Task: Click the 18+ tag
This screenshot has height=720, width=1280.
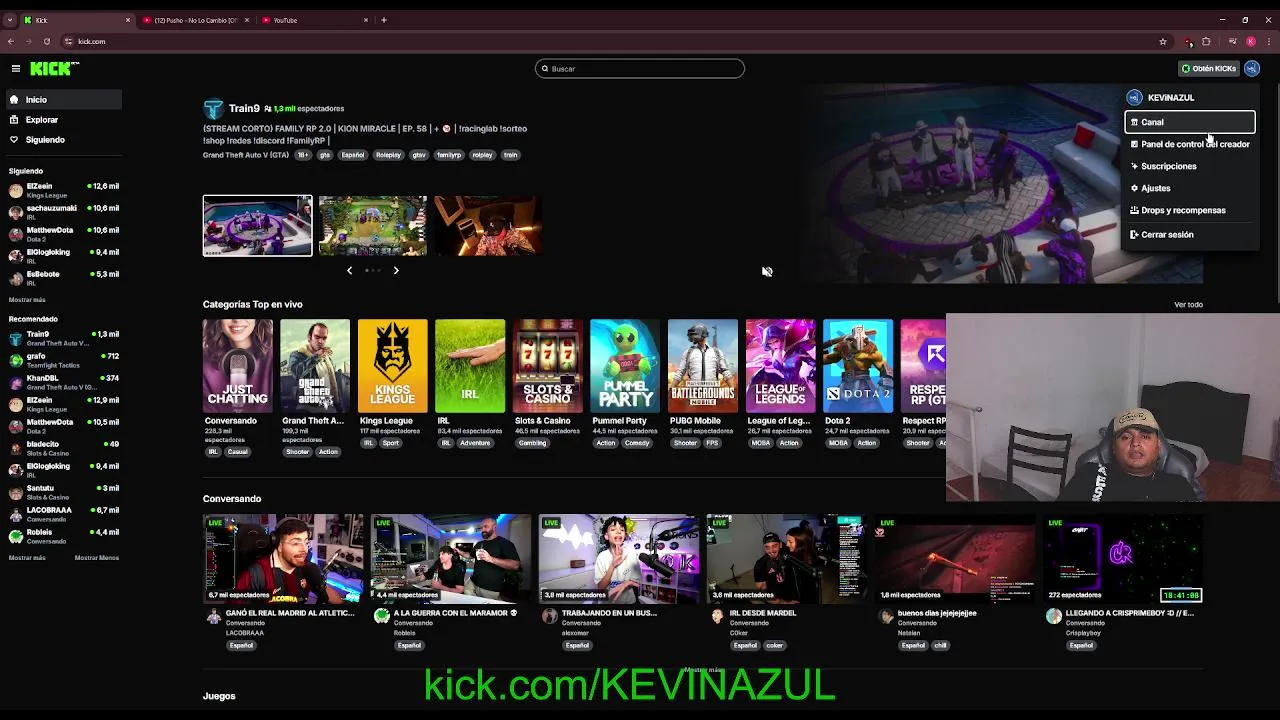Action: point(303,155)
